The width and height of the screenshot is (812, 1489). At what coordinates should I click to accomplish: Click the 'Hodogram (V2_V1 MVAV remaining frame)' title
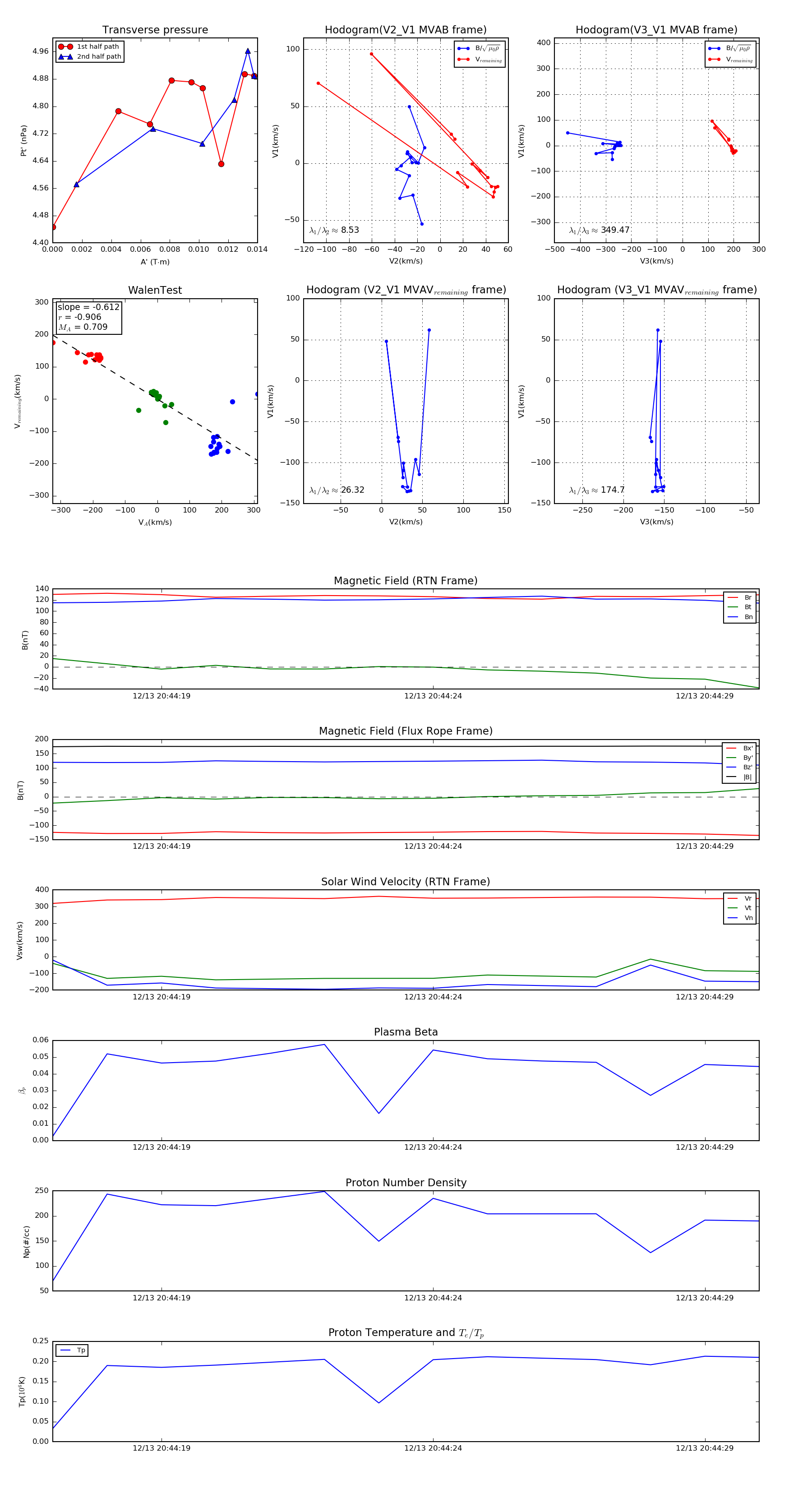tap(406, 290)
